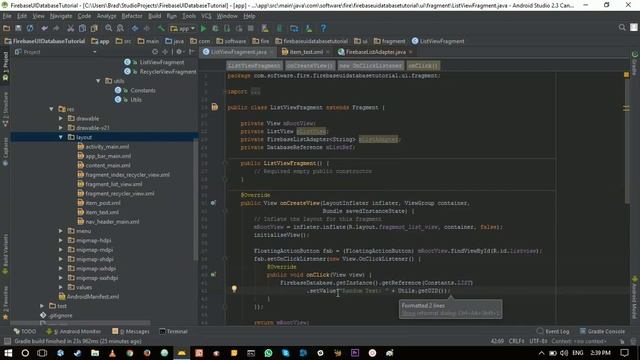Click the Replace toolbar icon
640x360 pixels.
point(120,28)
